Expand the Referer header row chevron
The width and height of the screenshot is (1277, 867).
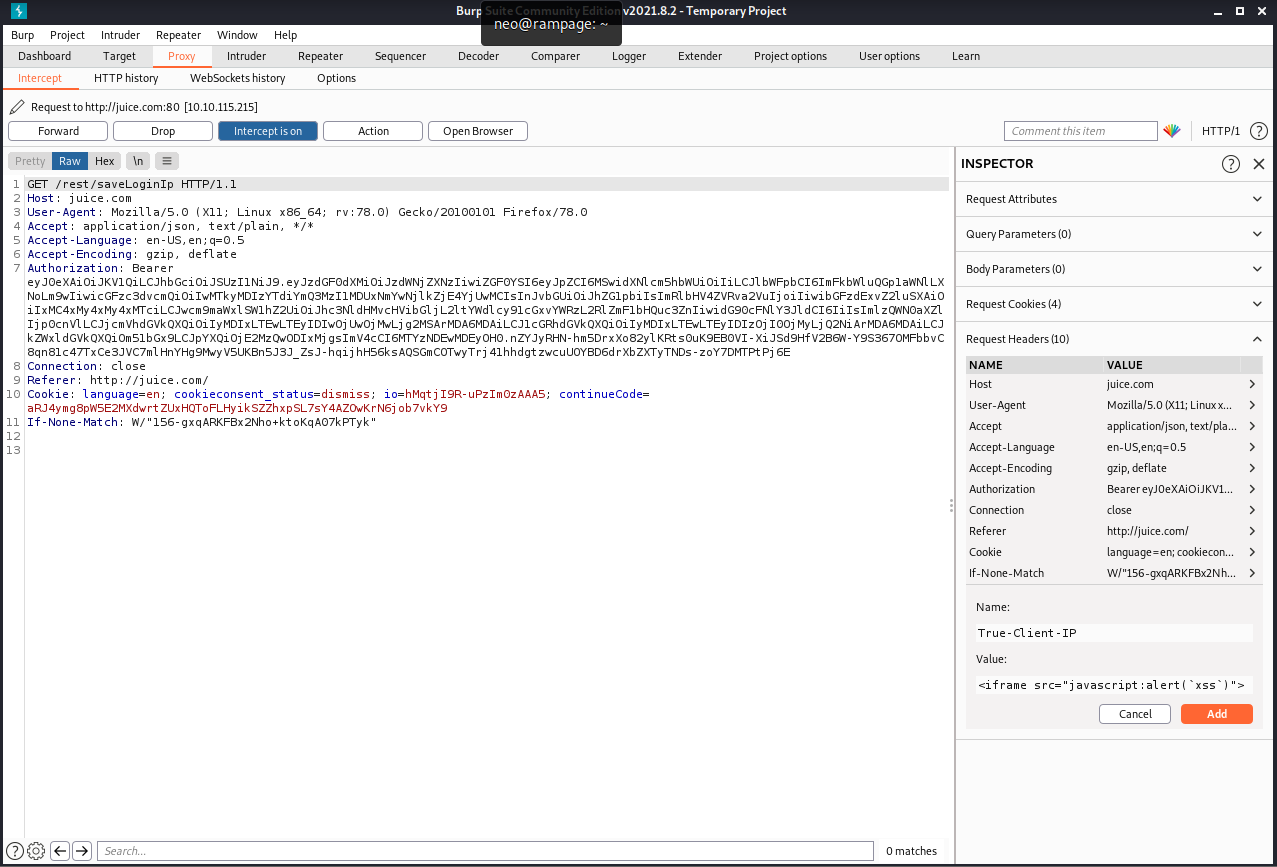(1252, 531)
